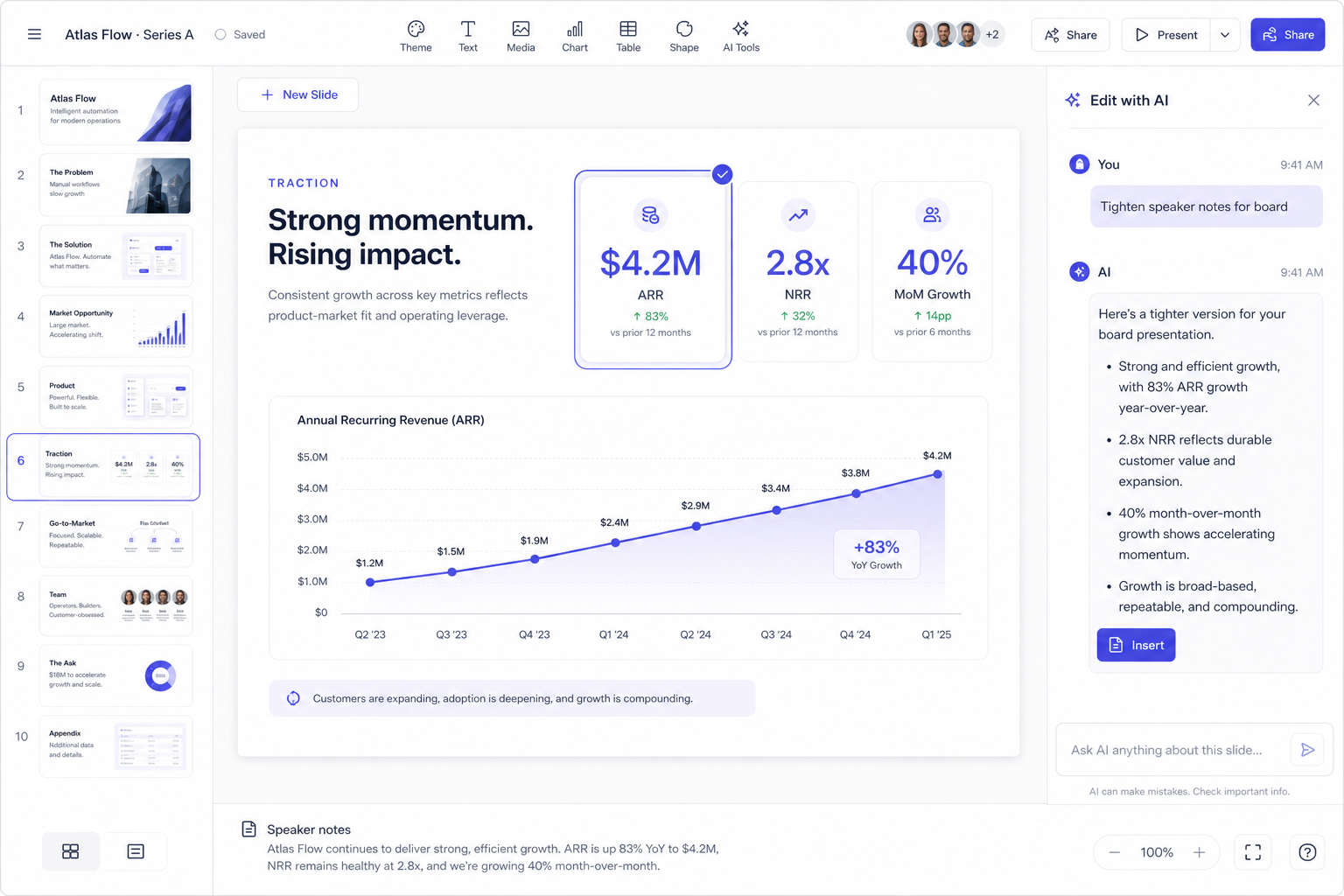The image size is (1344, 896).
Task: Click the TRACTION section label
Action: [x=304, y=183]
